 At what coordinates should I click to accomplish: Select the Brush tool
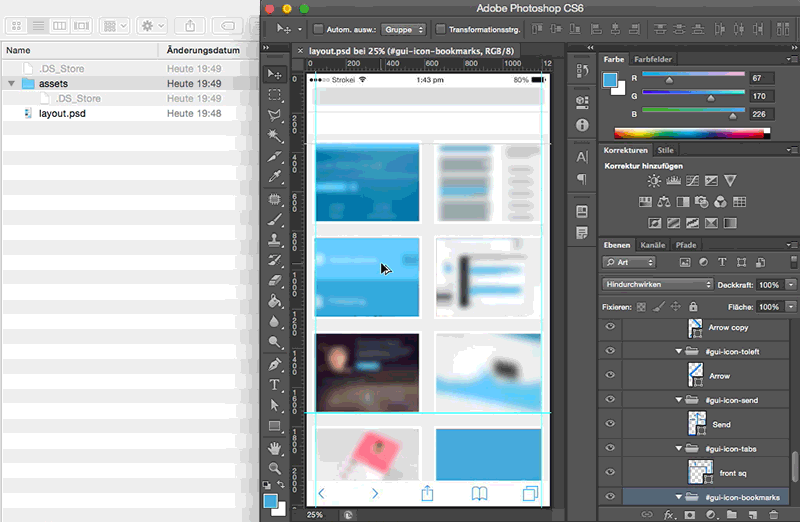tap(274, 220)
